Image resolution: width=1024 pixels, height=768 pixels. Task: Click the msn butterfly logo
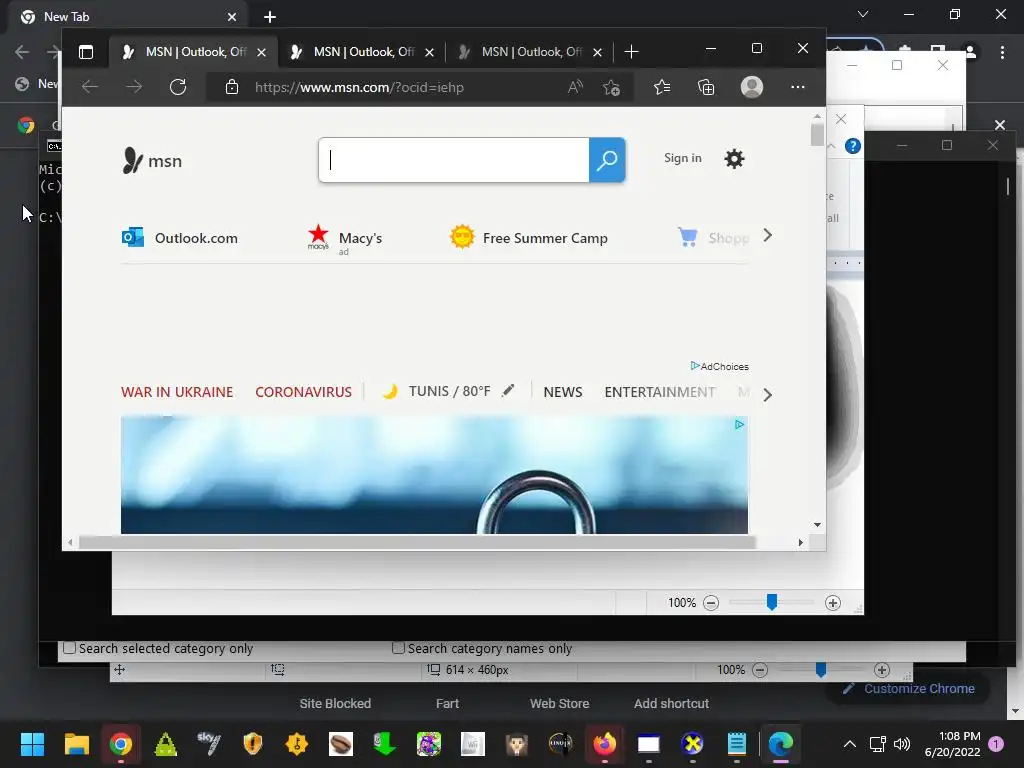tap(152, 160)
